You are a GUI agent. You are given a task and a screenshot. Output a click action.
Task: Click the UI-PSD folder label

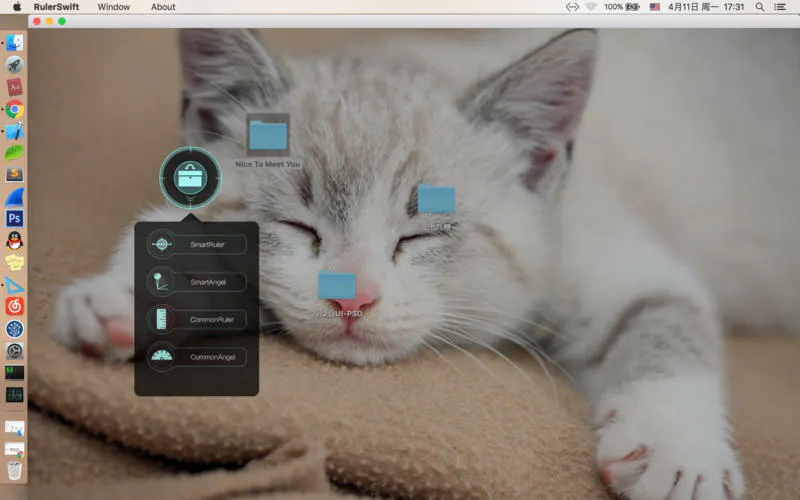[337, 313]
